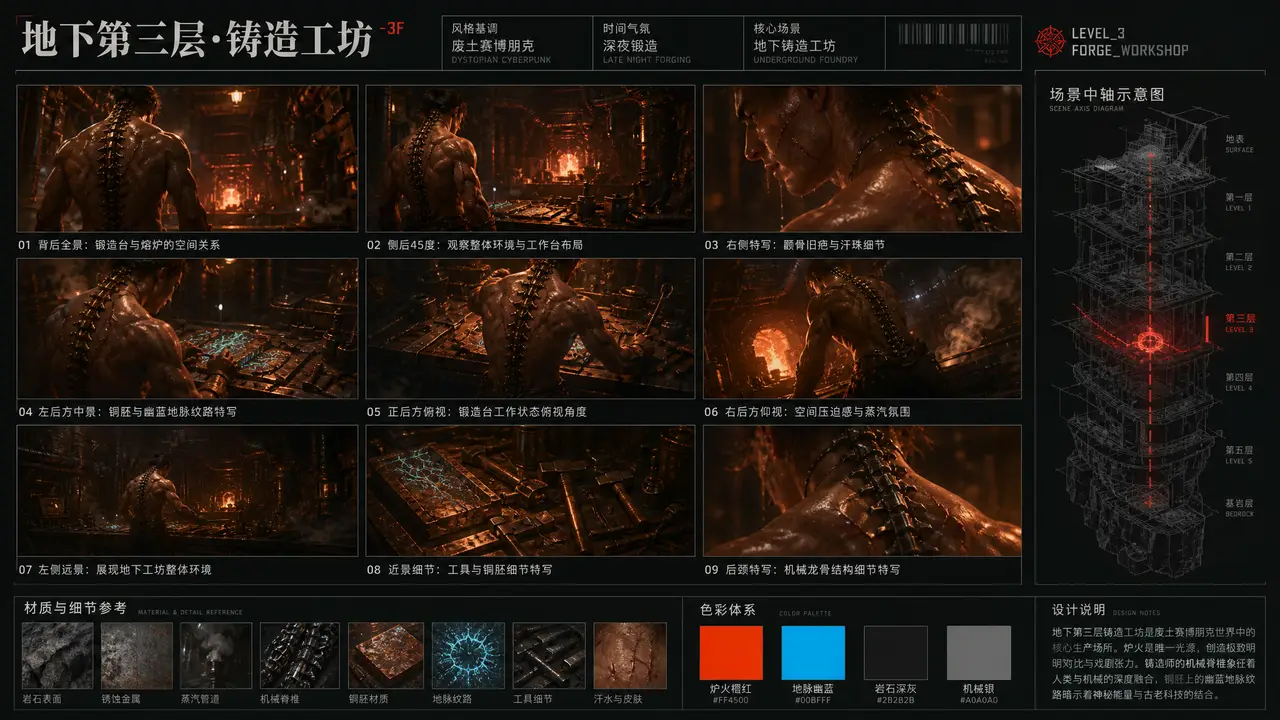The height and width of the screenshot is (720, 1280).
Task: Click the 地下铸造工坊 under 核心场景
Action: [795, 45]
